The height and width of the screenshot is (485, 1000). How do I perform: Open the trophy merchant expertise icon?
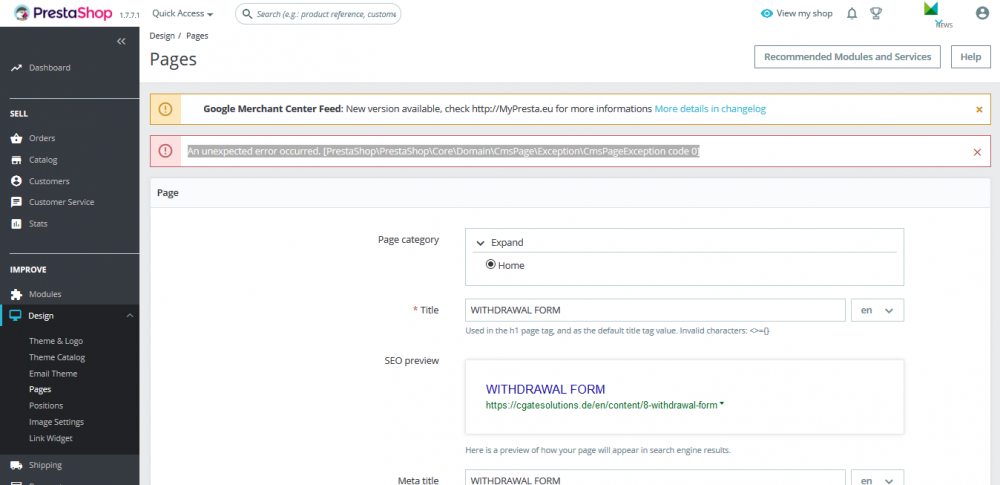(x=876, y=13)
